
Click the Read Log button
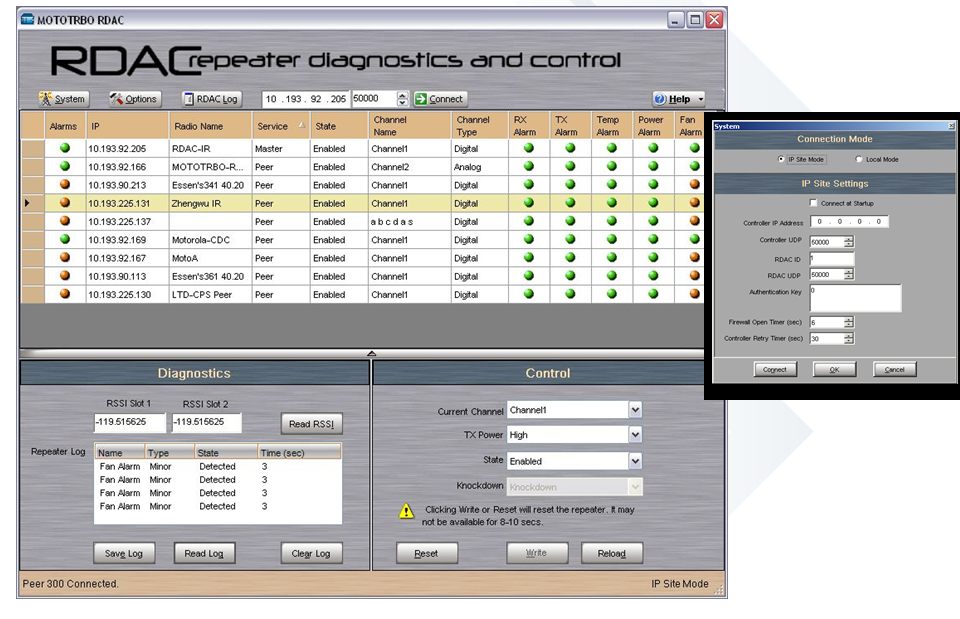(x=204, y=553)
